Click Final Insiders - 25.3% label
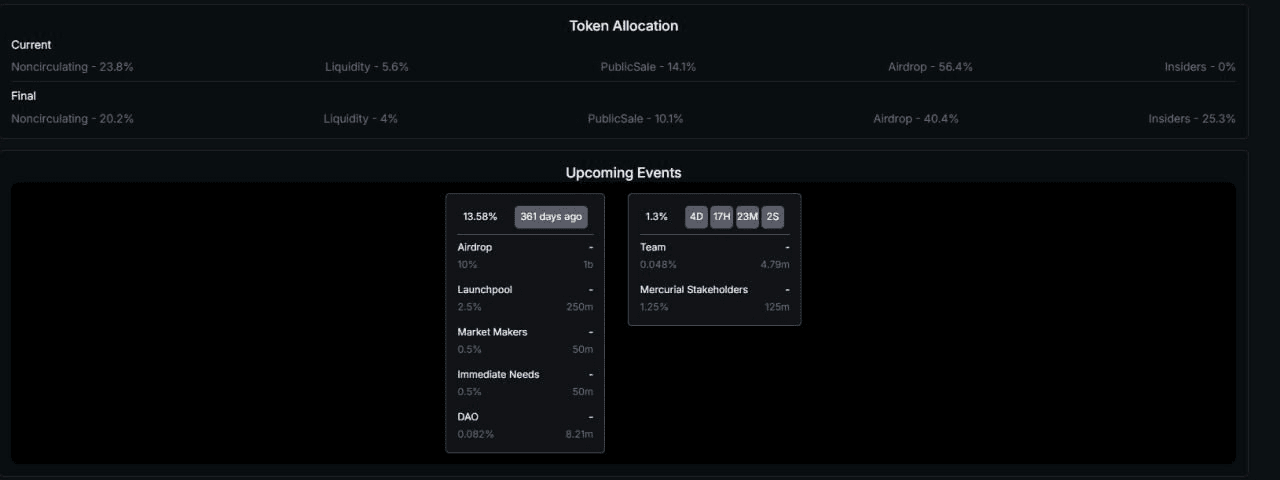The height and width of the screenshot is (480, 1280). (x=1192, y=118)
